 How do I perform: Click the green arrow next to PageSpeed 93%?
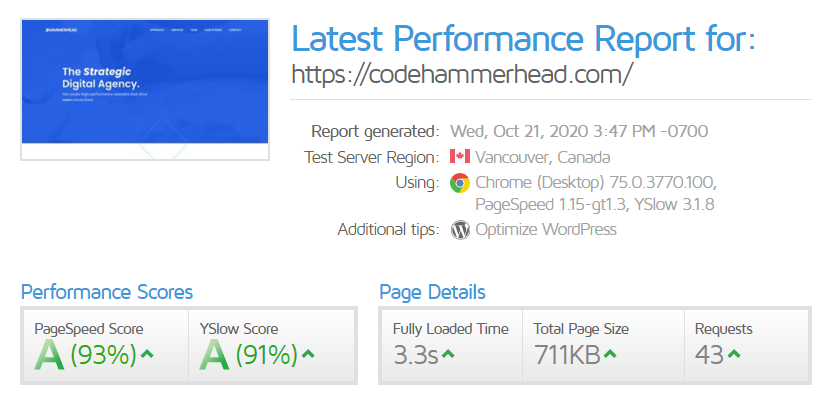(148, 354)
